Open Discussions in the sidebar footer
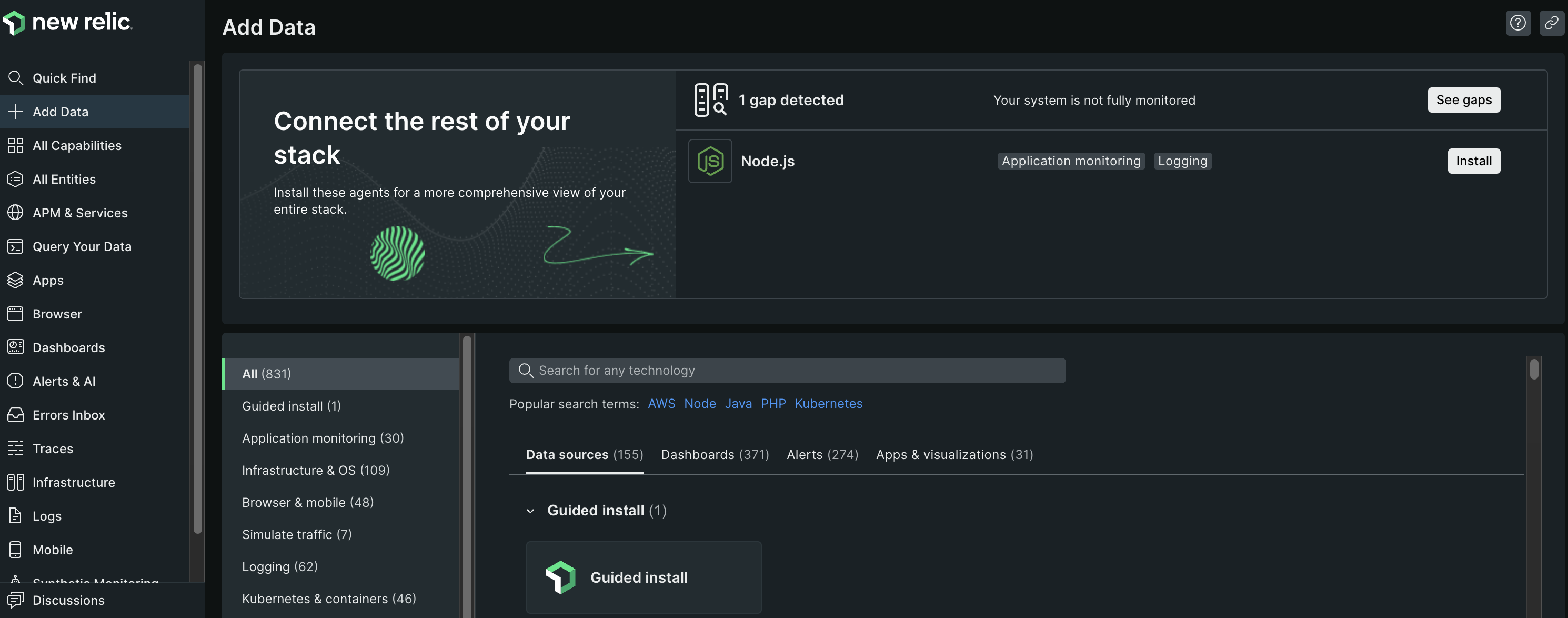Viewport: 1568px width, 618px height. (x=68, y=600)
